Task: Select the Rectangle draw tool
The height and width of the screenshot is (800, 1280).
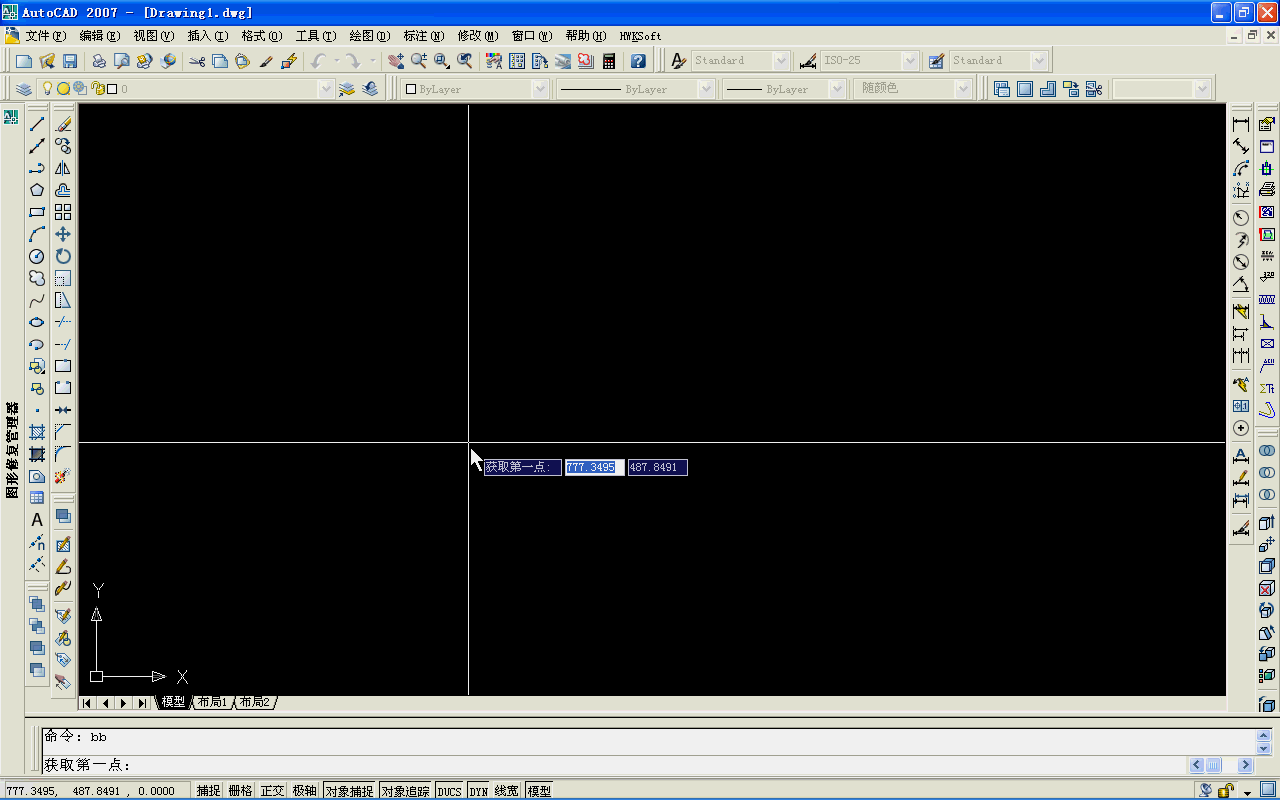Action: pyautogui.click(x=37, y=212)
